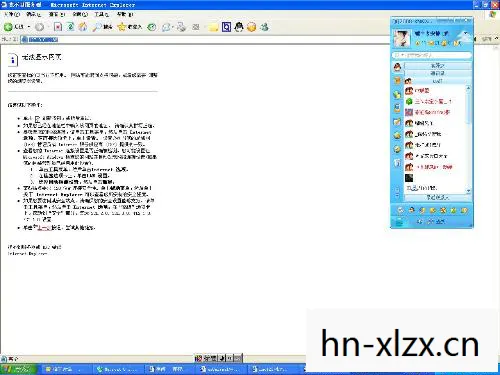The height and width of the screenshot is (375, 500).
Task: Select the yellow house icon in QQ sidebar
Action: point(397,135)
